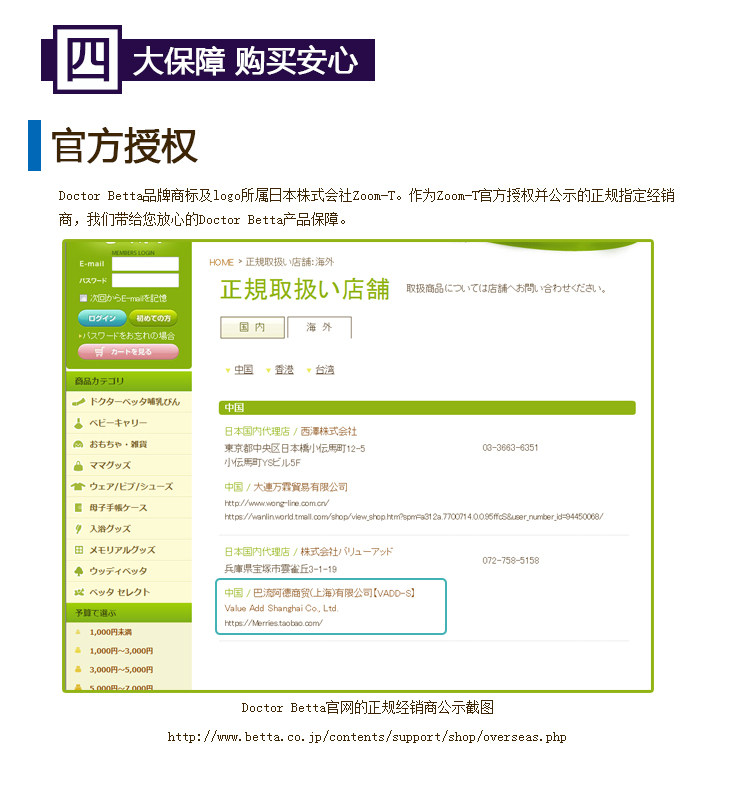Open 母子手帳ケース category

pyautogui.click(x=118, y=508)
